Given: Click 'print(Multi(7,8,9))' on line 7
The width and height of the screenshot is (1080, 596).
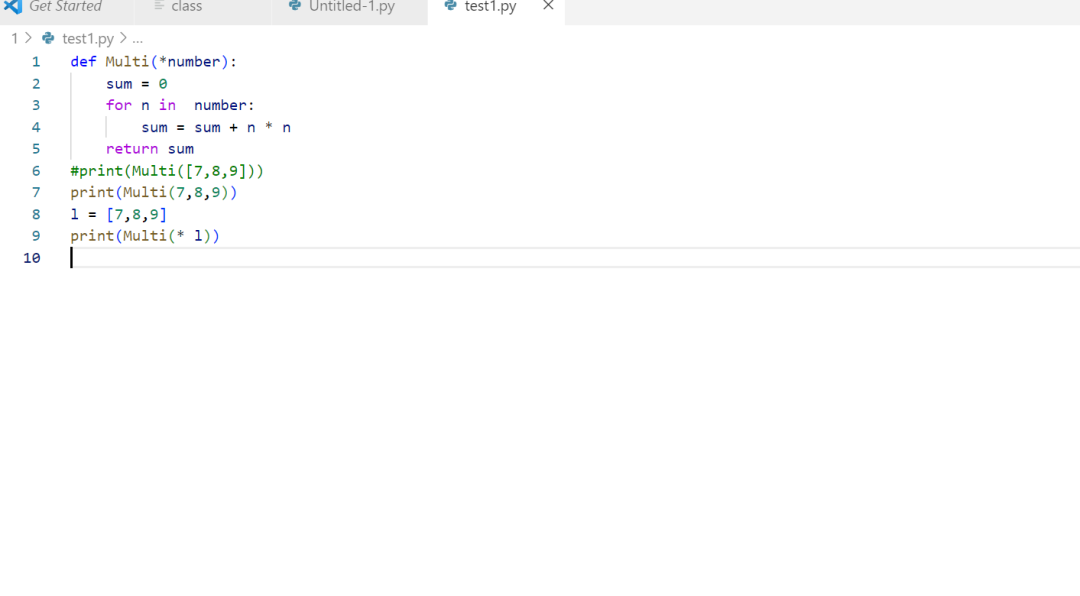Looking at the screenshot, I should (x=154, y=192).
